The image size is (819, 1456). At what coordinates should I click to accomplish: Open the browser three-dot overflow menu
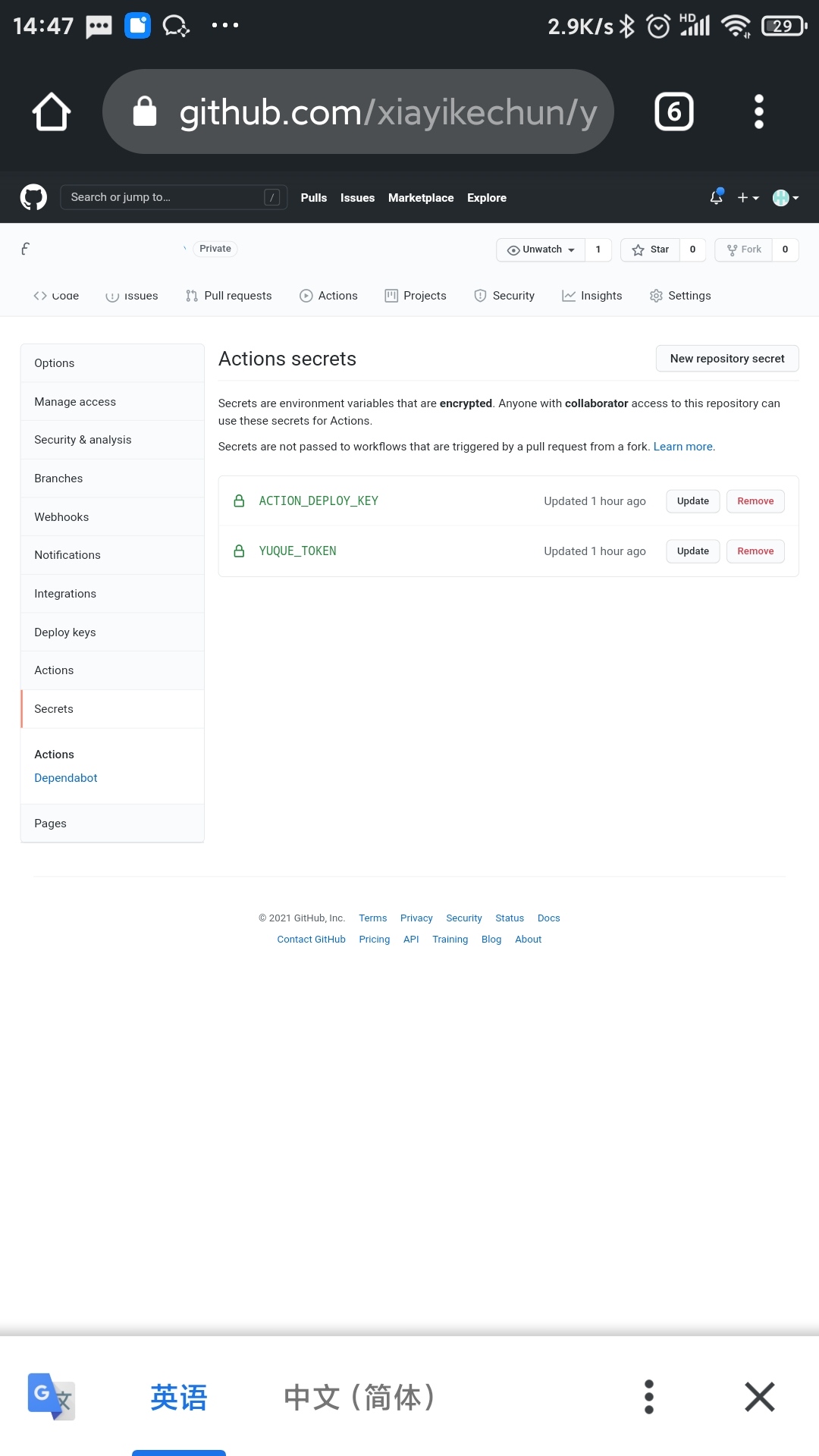point(758,112)
